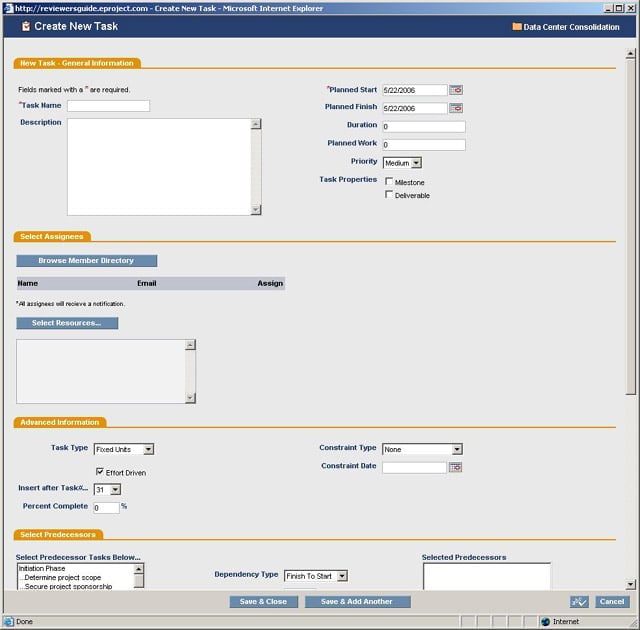Click the Data Center Consolidation project link
This screenshot has height=630, width=640.
click(571, 27)
